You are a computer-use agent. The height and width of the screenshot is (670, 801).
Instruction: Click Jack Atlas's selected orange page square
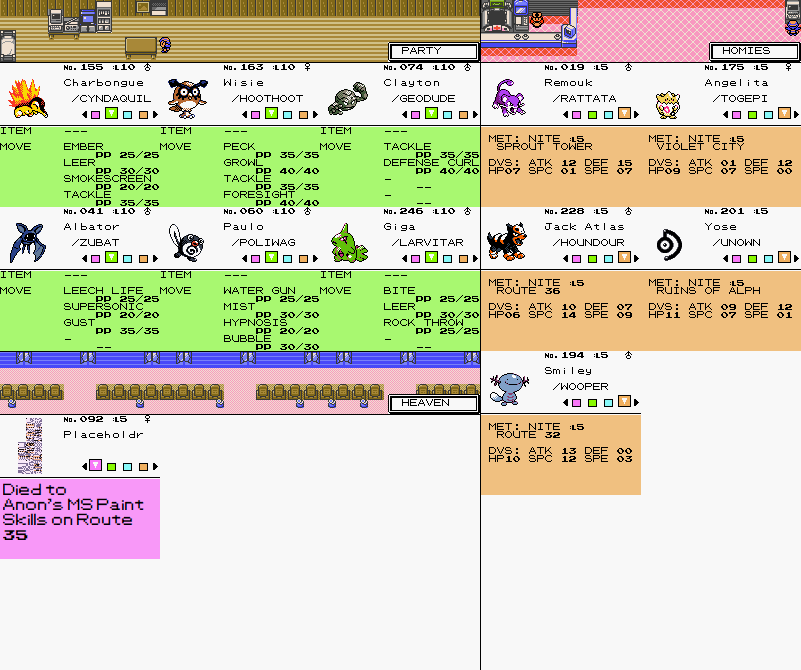(x=624, y=257)
